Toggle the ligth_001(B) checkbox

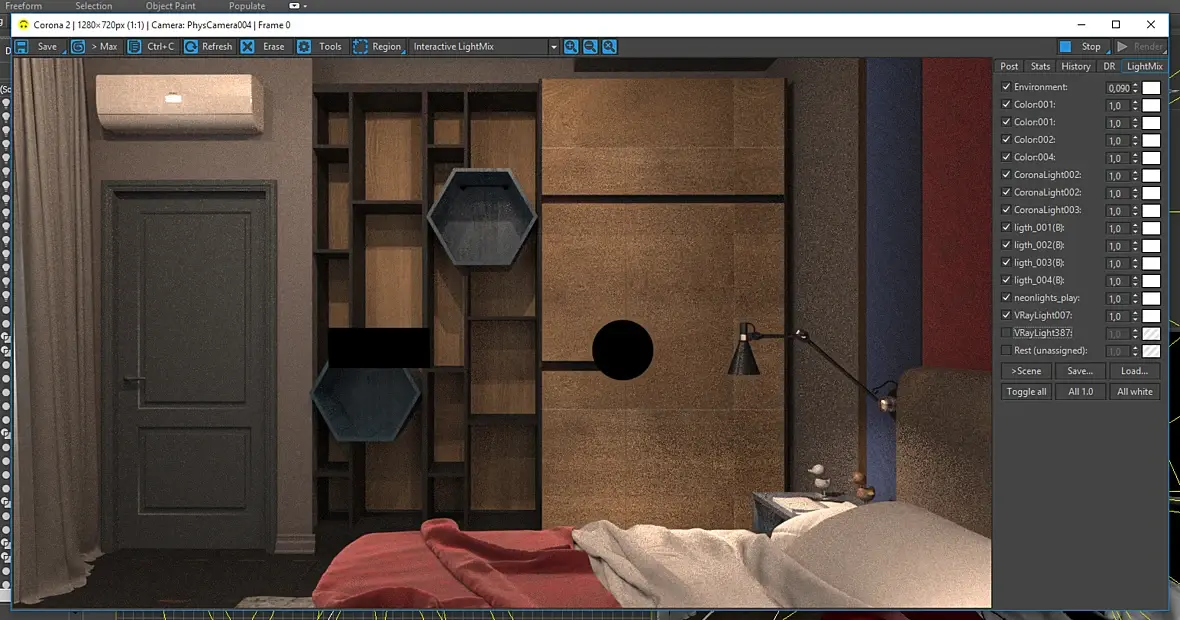[1006, 227]
